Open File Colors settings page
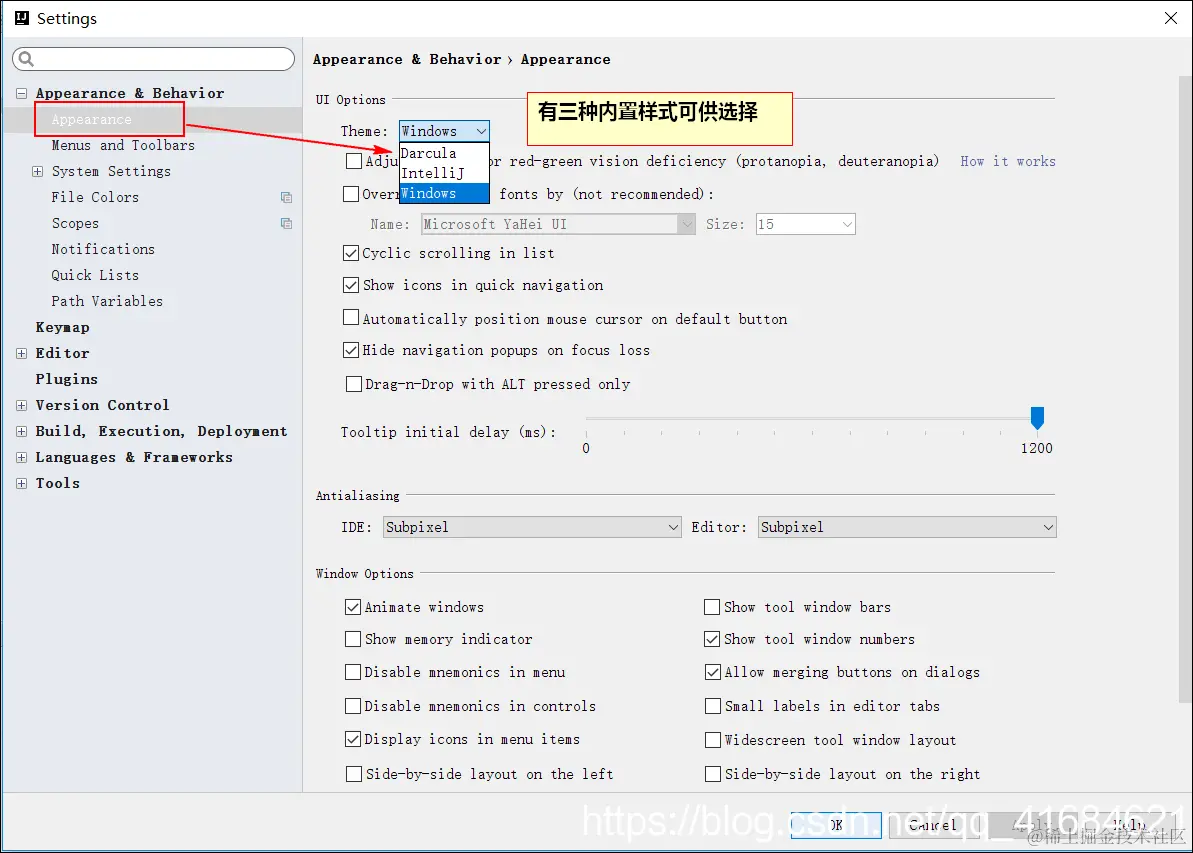The width and height of the screenshot is (1193, 853). pyautogui.click(x=95, y=197)
